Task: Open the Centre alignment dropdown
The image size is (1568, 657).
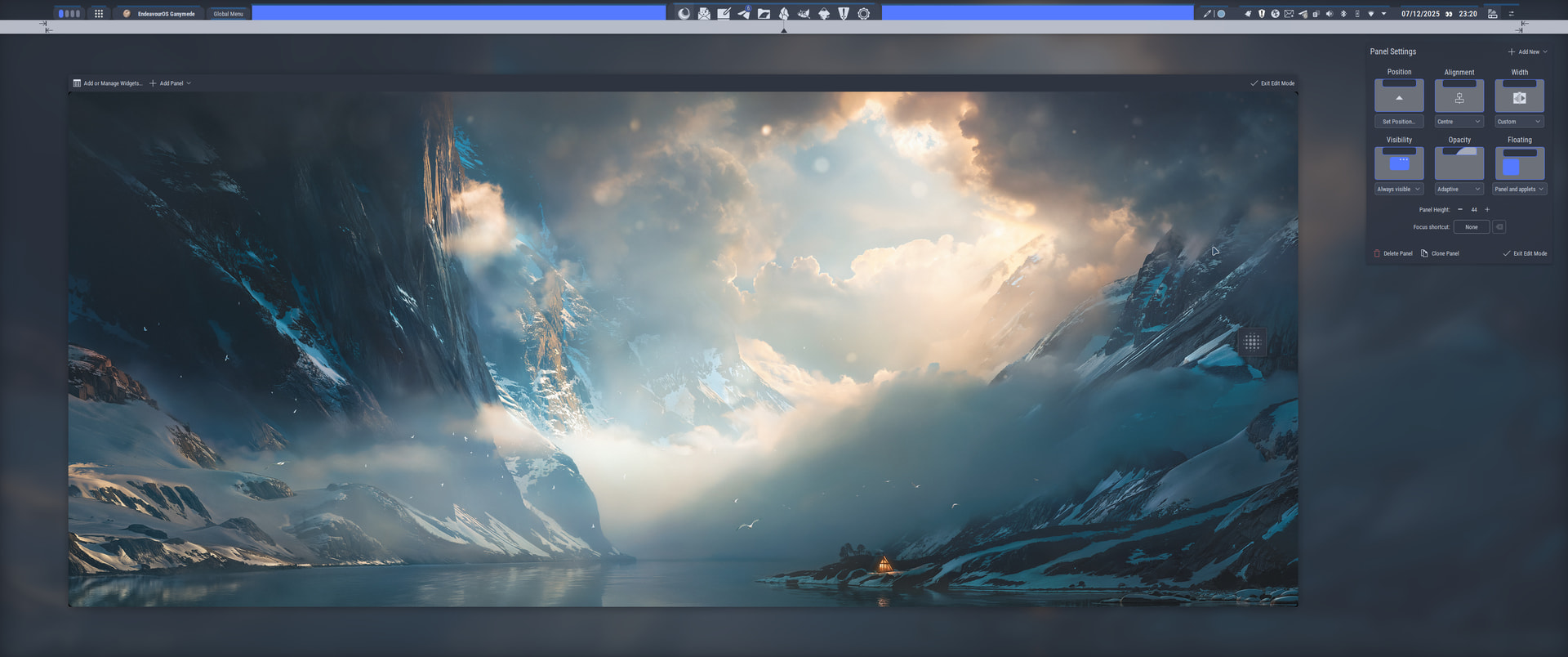Action: (1459, 122)
